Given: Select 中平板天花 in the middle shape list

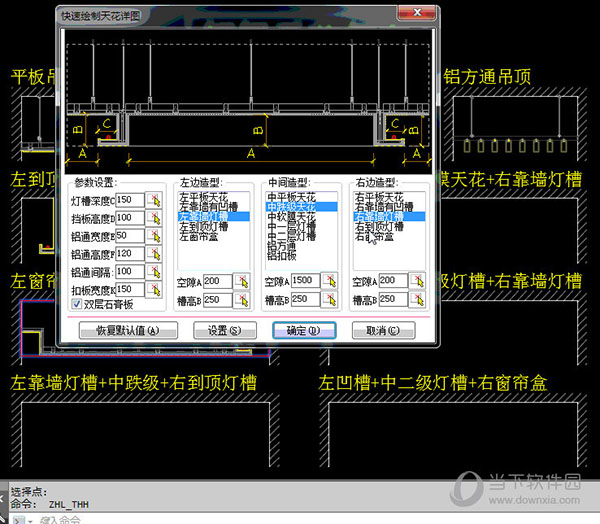Looking at the screenshot, I should pyautogui.click(x=302, y=197).
